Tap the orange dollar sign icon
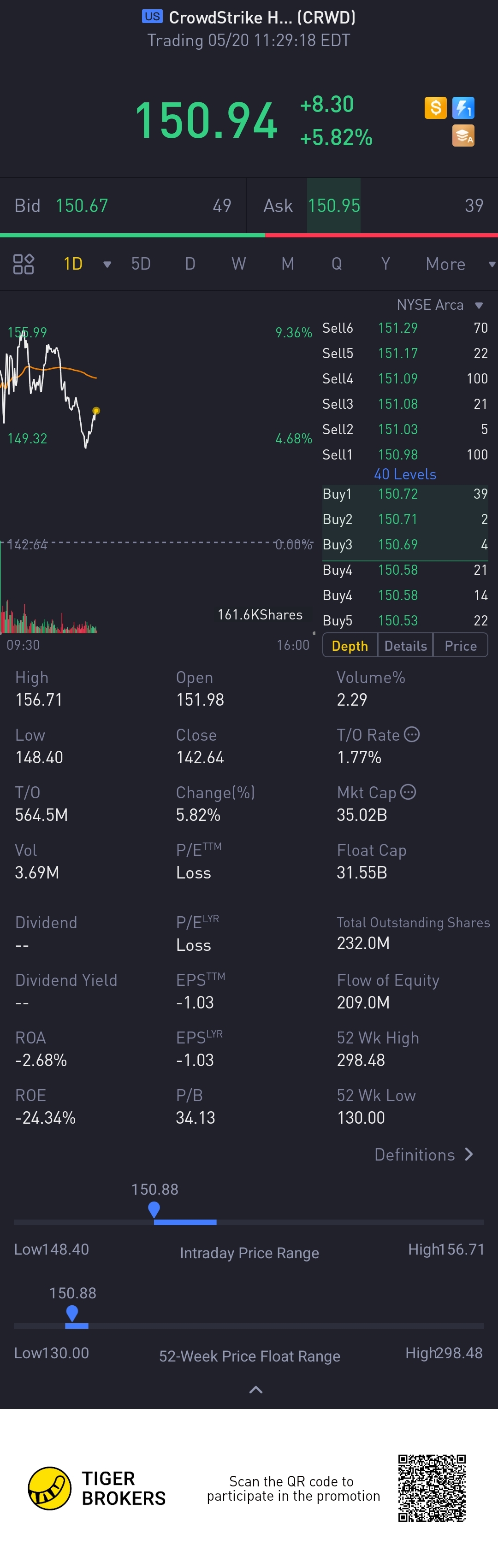The height and width of the screenshot is (1568, 498). [x=435, y=108]
